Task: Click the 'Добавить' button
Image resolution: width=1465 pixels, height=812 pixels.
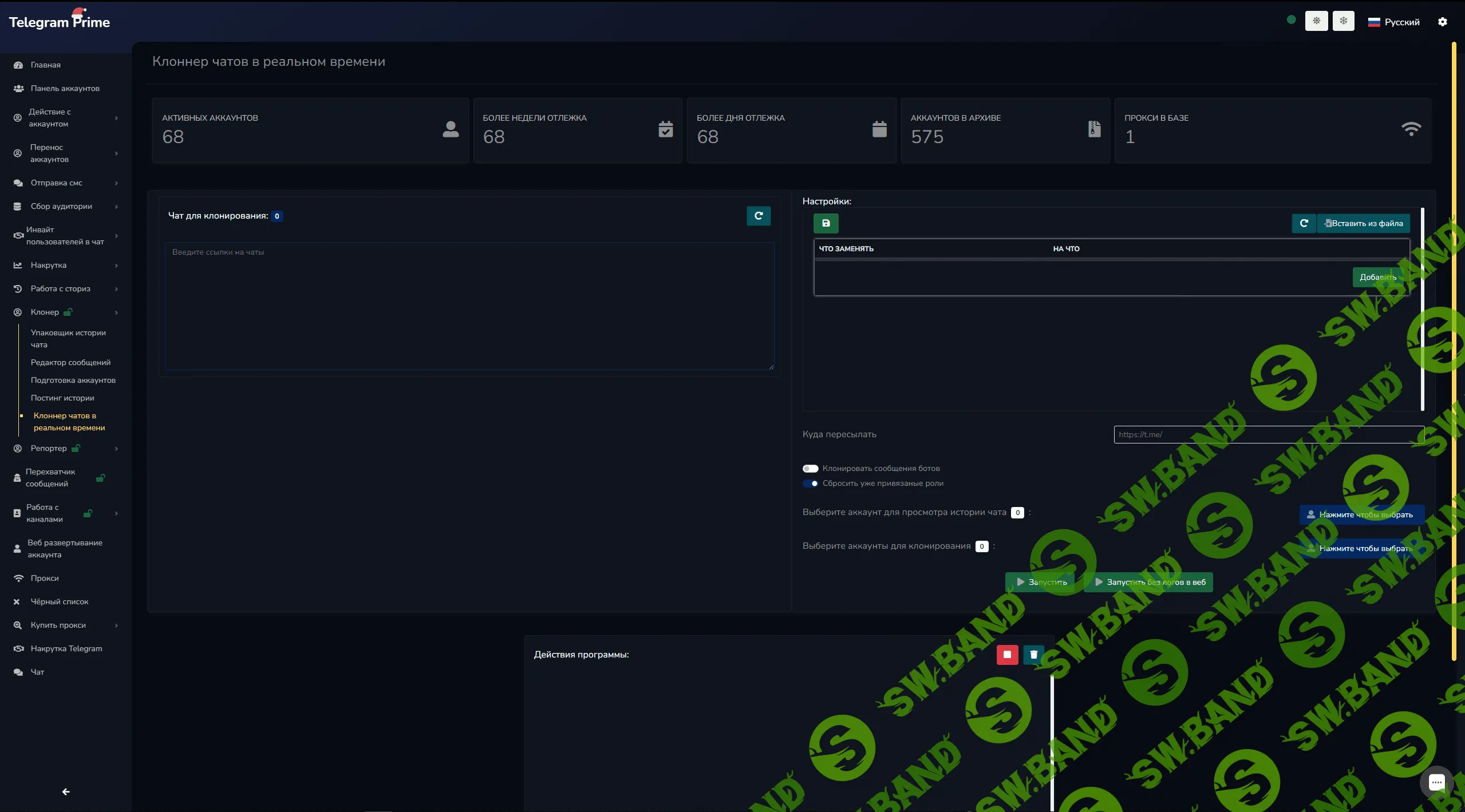Action: [x=1377, y=277]
